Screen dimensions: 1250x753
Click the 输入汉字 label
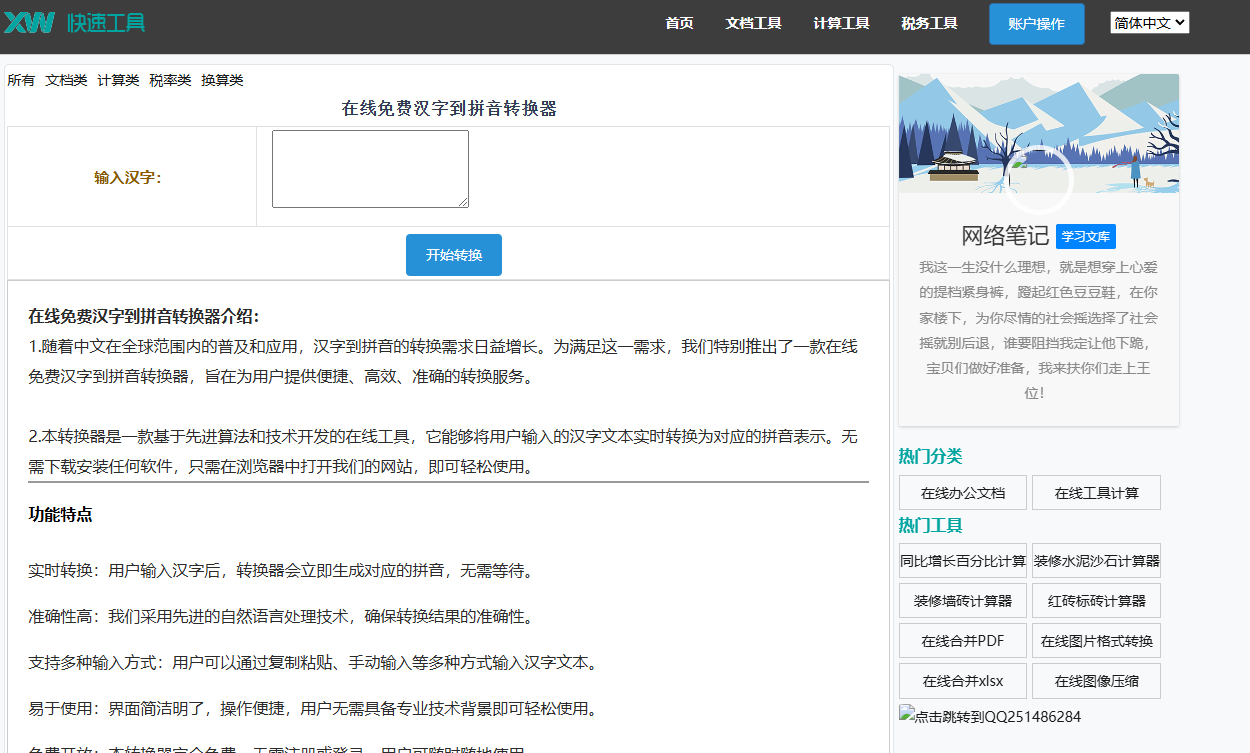[x=128, y=177]
